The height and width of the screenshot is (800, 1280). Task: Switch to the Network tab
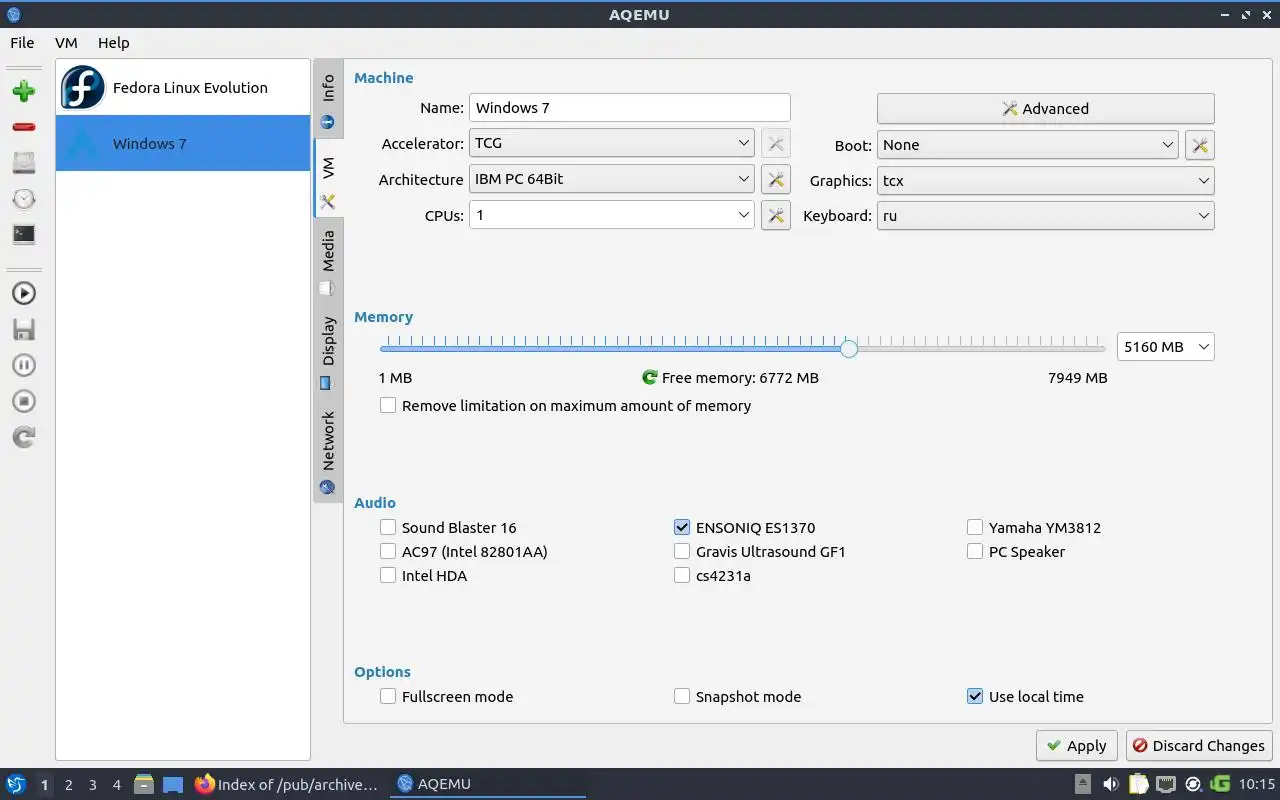point(328,451)
